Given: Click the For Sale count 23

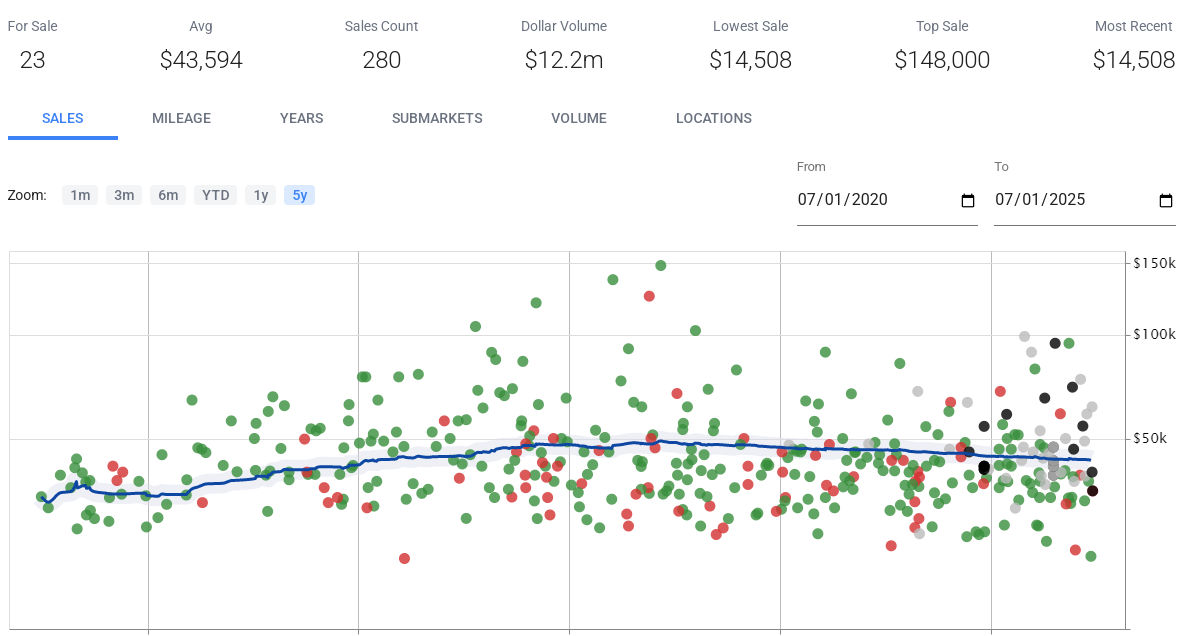Looking at the screenshot, I should click(x=32, y=60).
